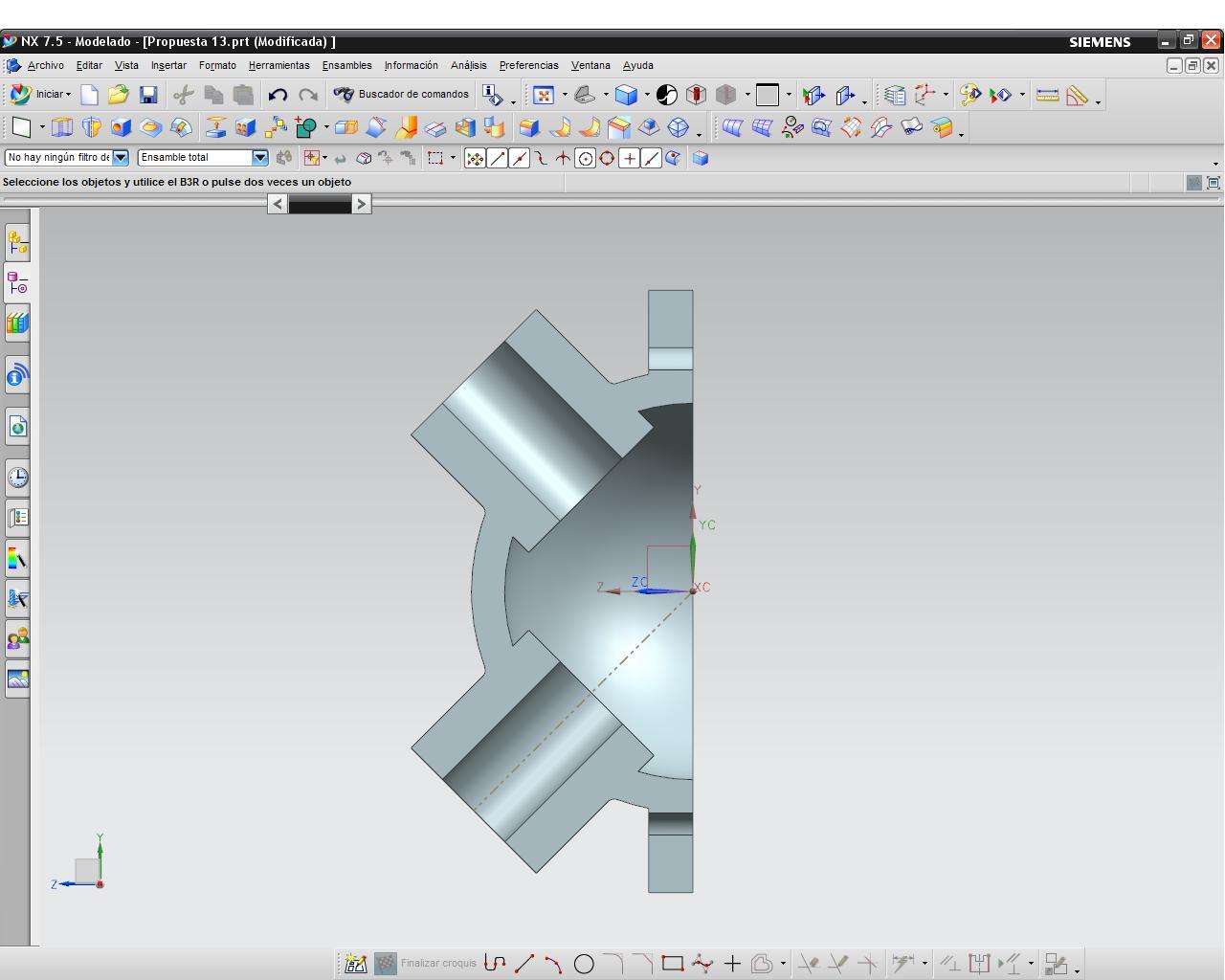
Task: Toggle the Shaded with Edges display icon
Action: point(626,95)
